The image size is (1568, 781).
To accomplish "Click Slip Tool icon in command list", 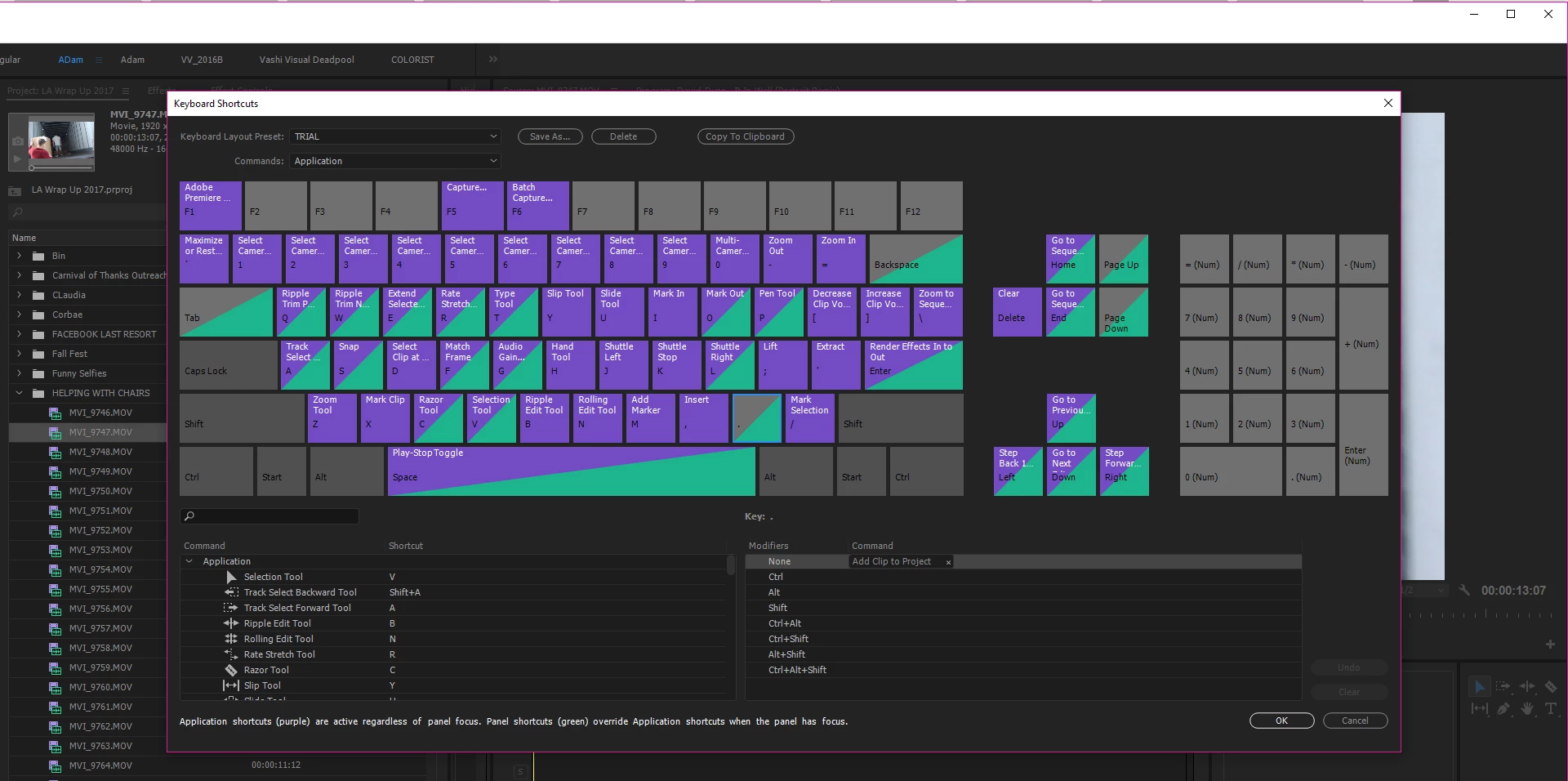I will [x=231, y=685].
